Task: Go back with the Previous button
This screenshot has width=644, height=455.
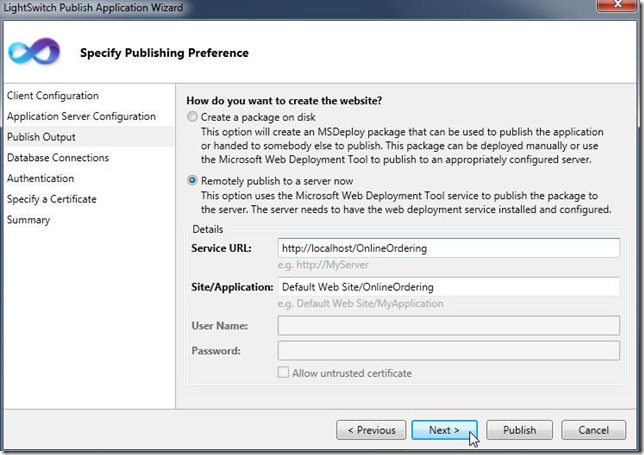Action: [x=371, y=430]
